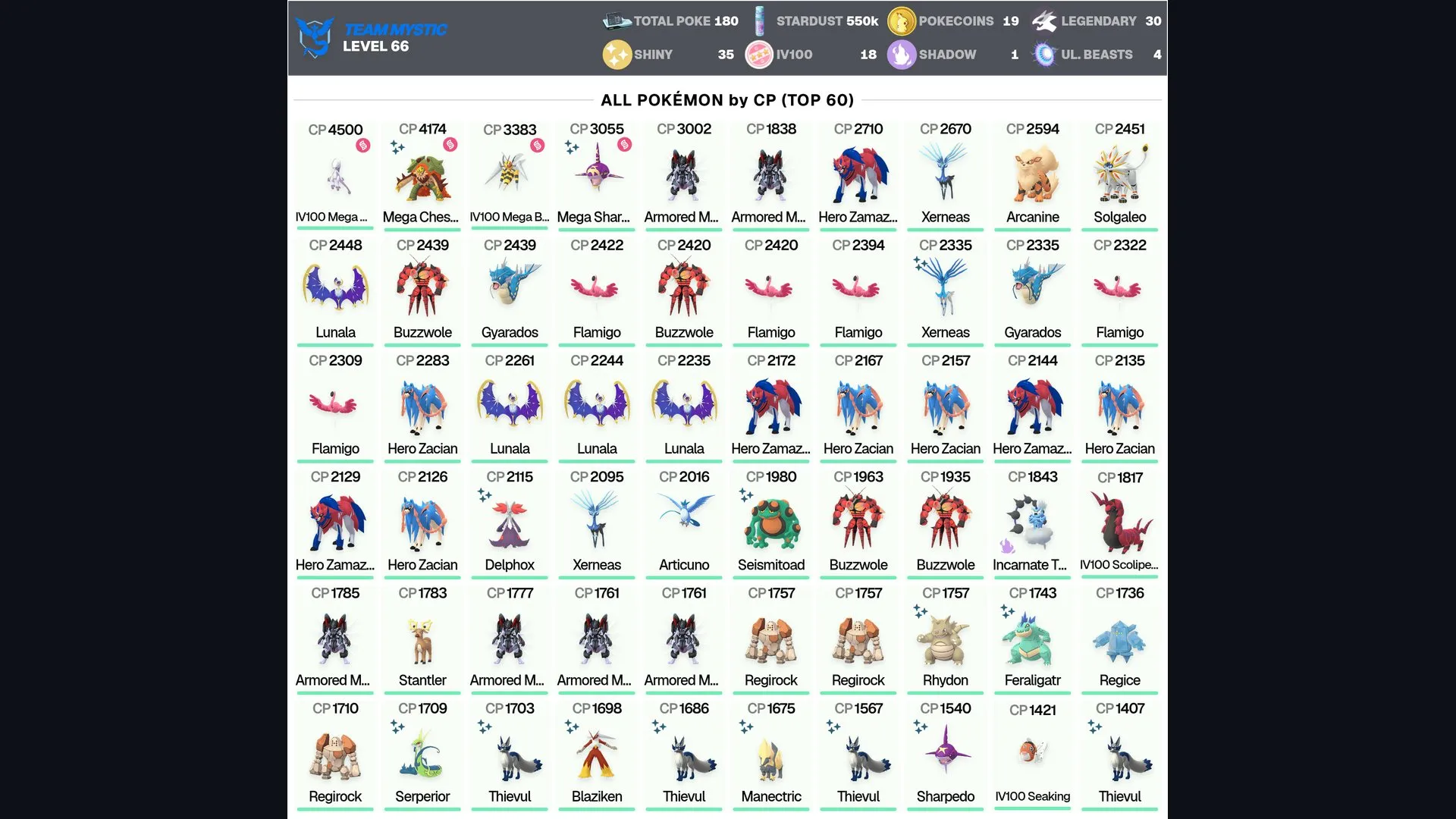Click the CP 1407 Thievul name
Screen dimensions: 1456x819
1120,796
